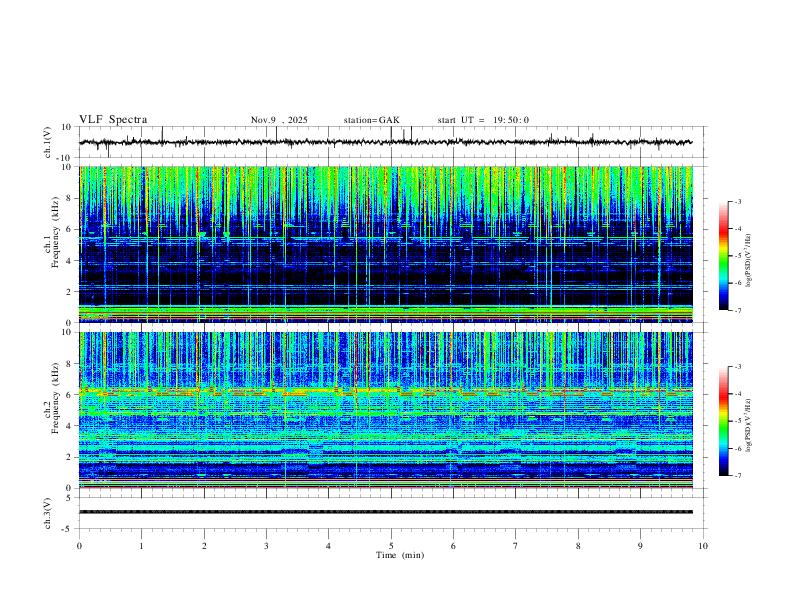The image size is (792, 612).
Task: Click the time axis tick label '2'
Action: click(x=204, y=546)
